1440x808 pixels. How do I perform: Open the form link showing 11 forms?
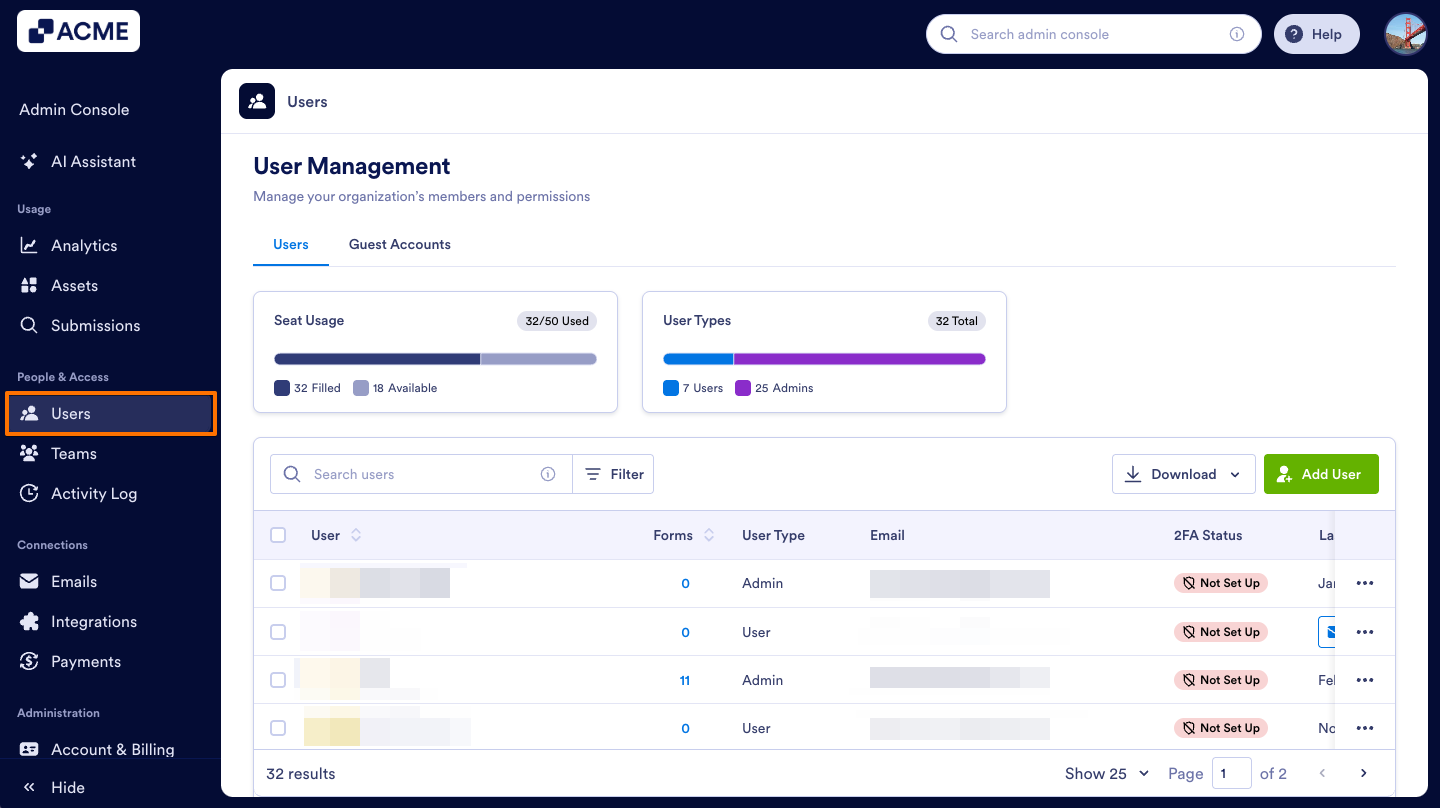point(685,680)
